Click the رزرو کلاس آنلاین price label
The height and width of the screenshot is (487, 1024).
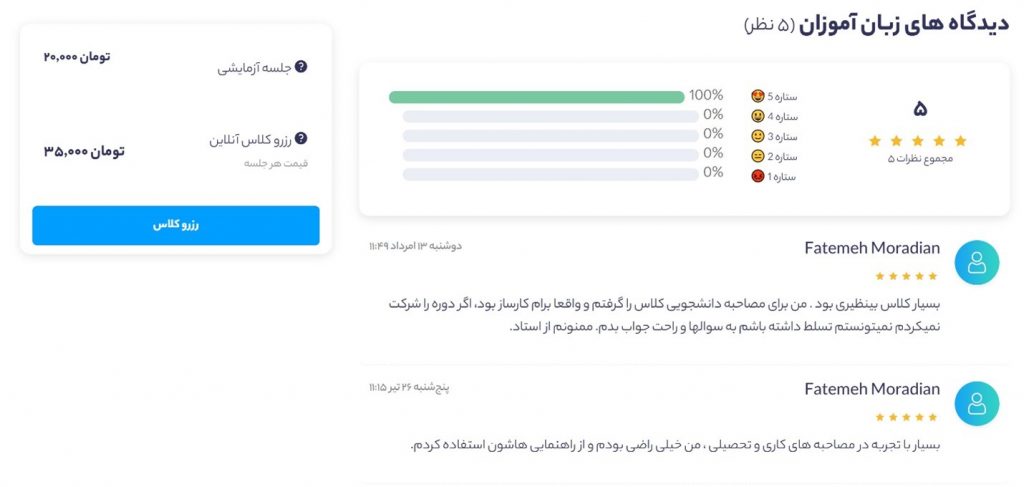coord(250,140)
